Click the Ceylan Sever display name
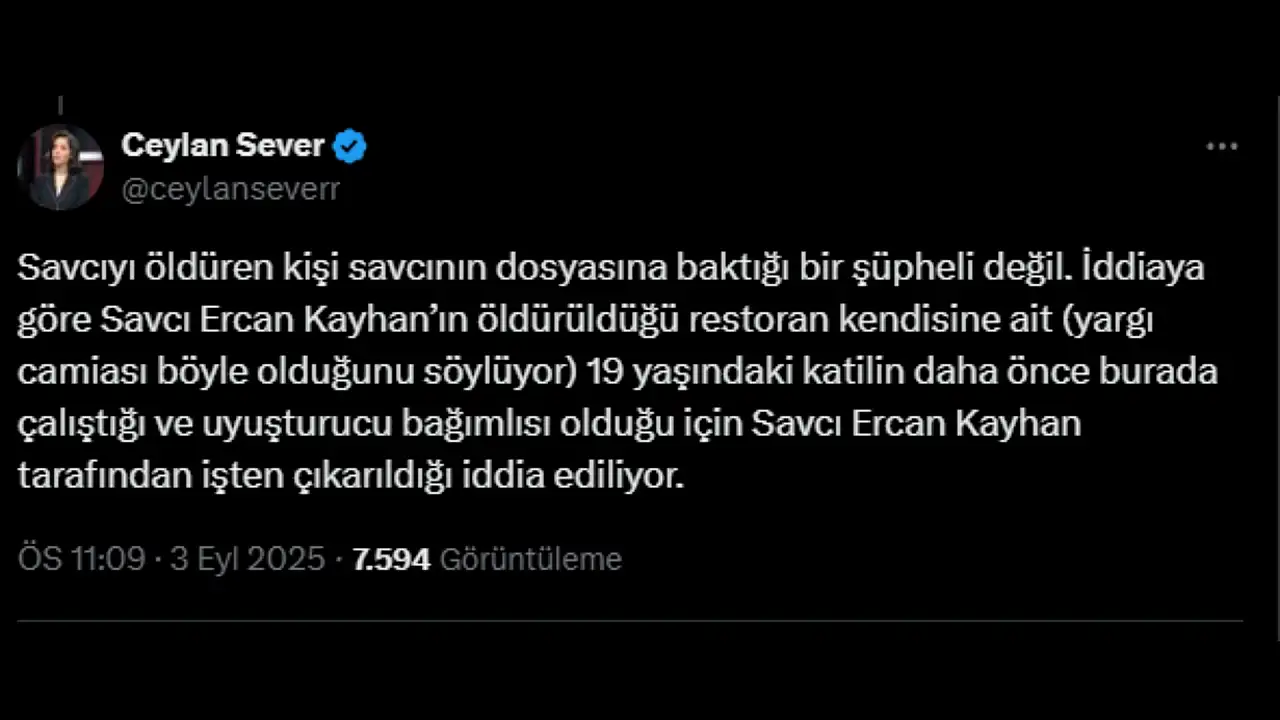This screenshot has height=720, width=1280. pos(222,146)
